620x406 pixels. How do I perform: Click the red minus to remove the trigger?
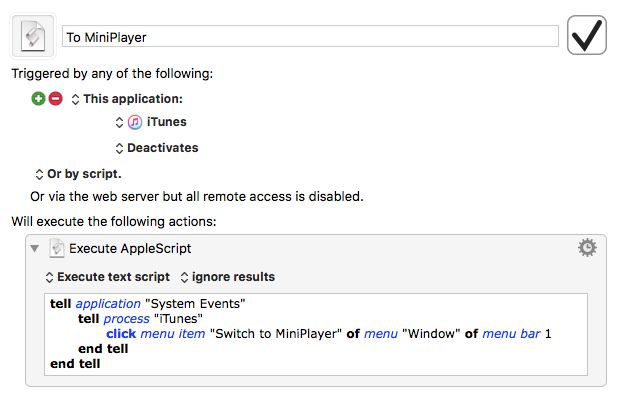pyautogui.click(x=55, y=99)
